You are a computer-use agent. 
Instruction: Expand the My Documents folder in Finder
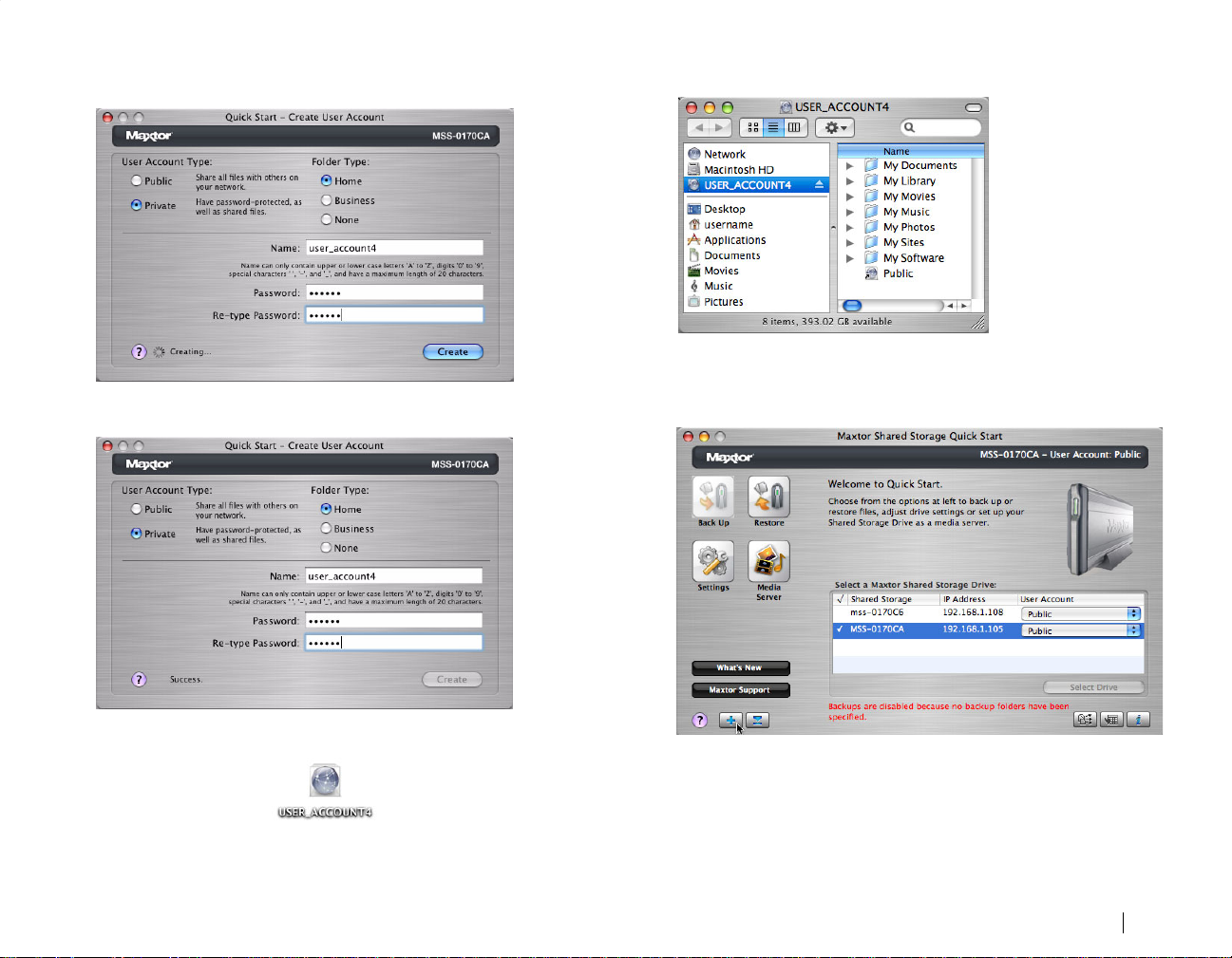[x=850, y=165]
